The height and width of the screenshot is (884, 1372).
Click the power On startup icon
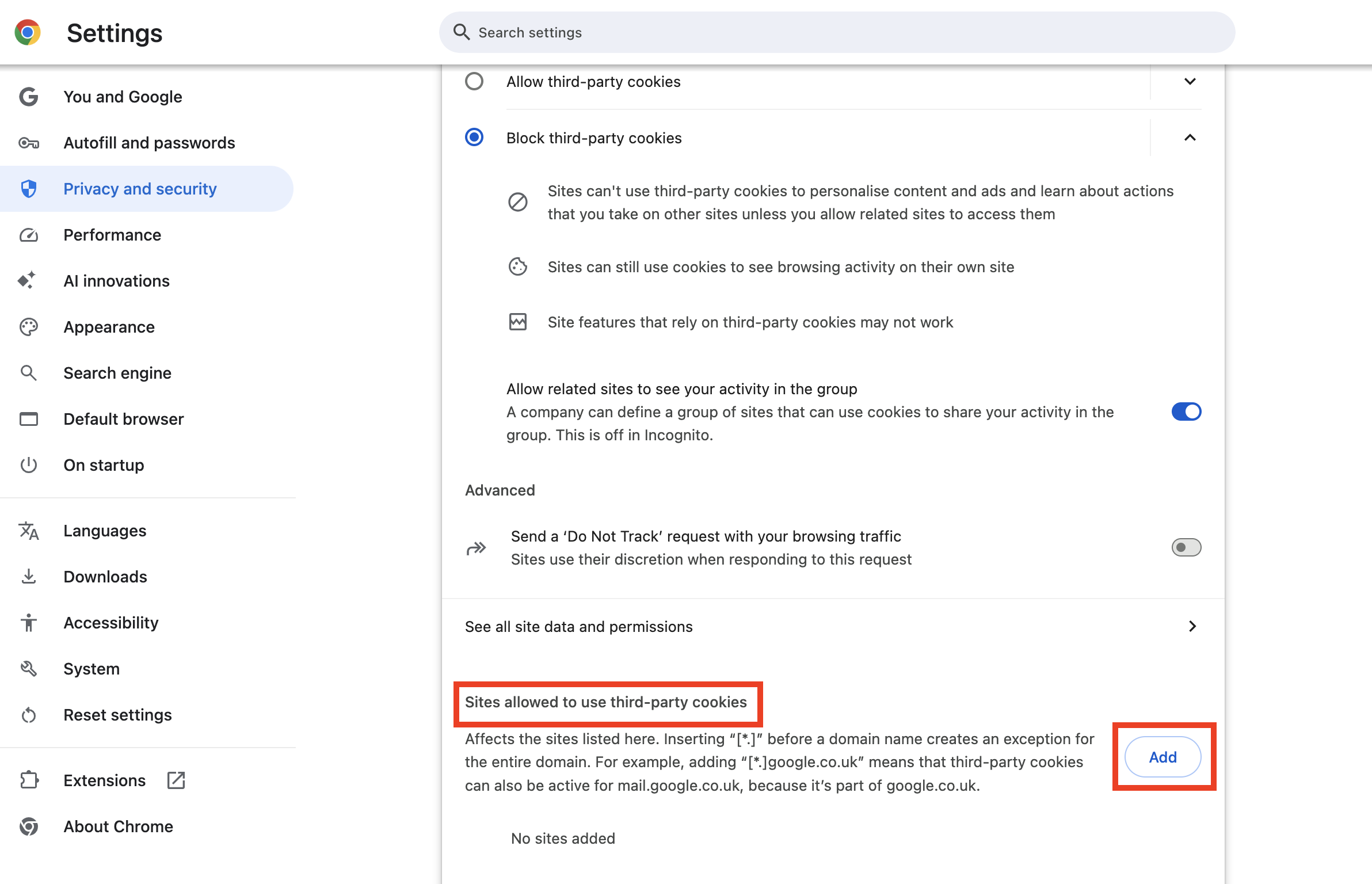pos(28,465)
